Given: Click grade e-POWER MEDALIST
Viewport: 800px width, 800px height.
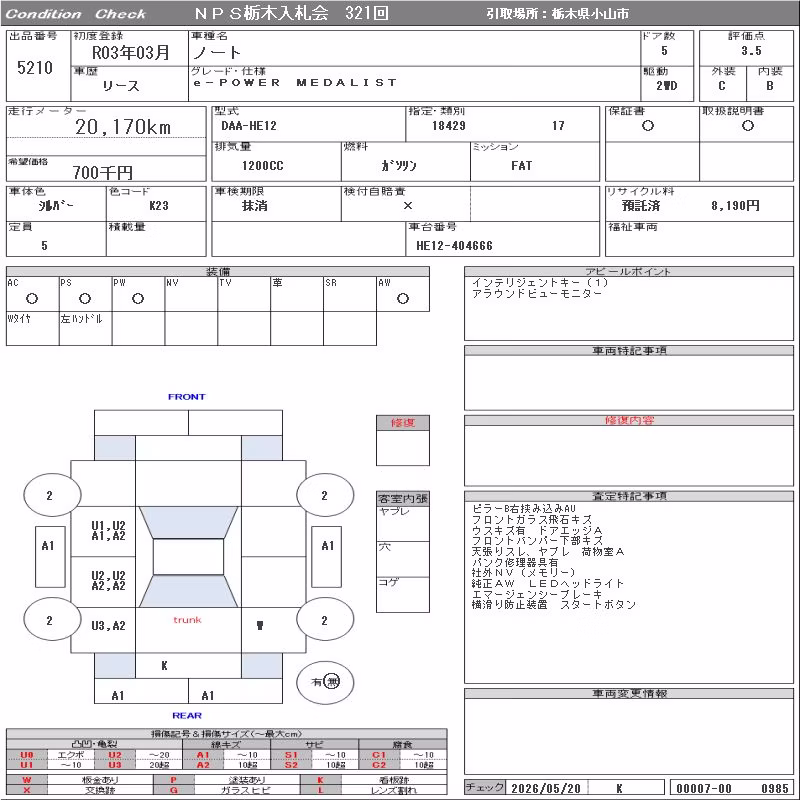Looking at the screenshot, I should coord(295,82).
